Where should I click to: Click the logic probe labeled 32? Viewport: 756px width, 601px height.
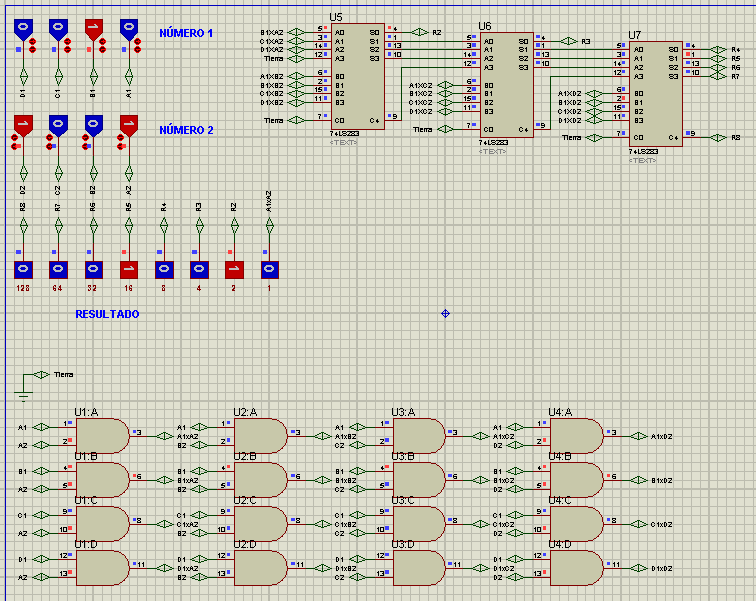[x=94, y=269]
